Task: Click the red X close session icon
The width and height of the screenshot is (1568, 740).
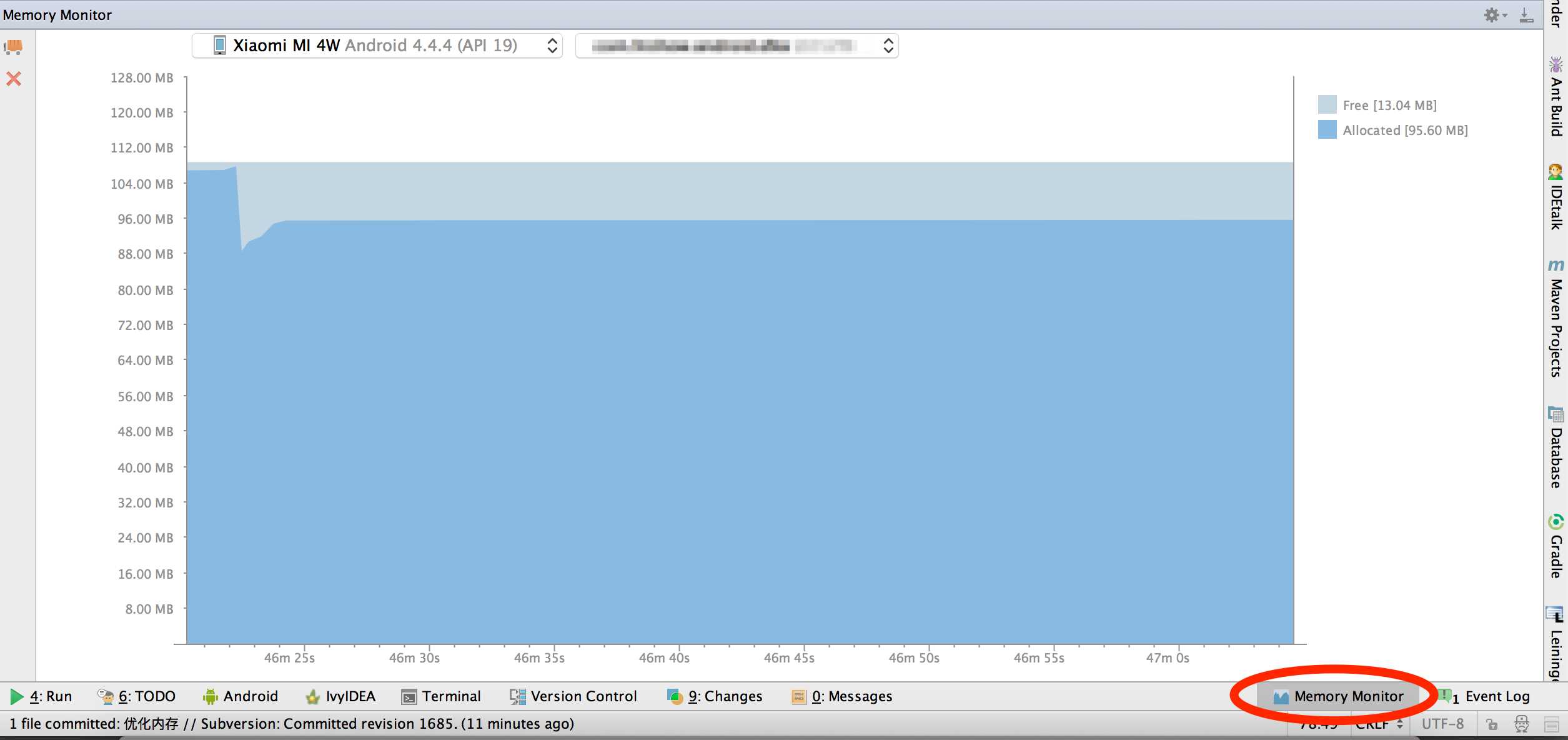Action: tap(14, 79)
